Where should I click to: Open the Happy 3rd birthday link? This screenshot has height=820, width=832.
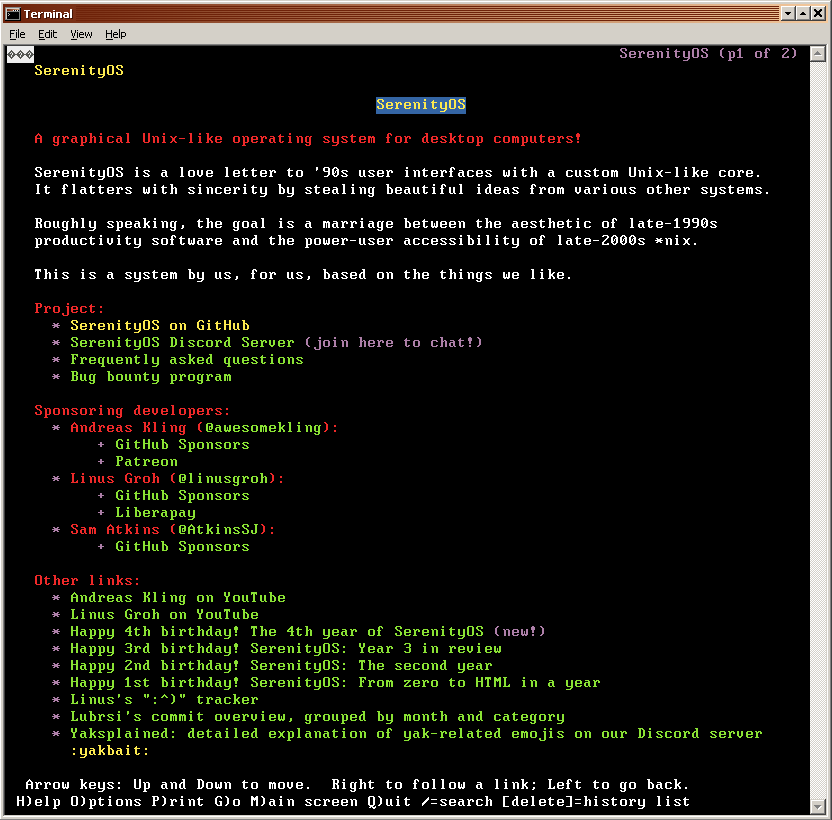pyautogui.click(x=285, y=648)
